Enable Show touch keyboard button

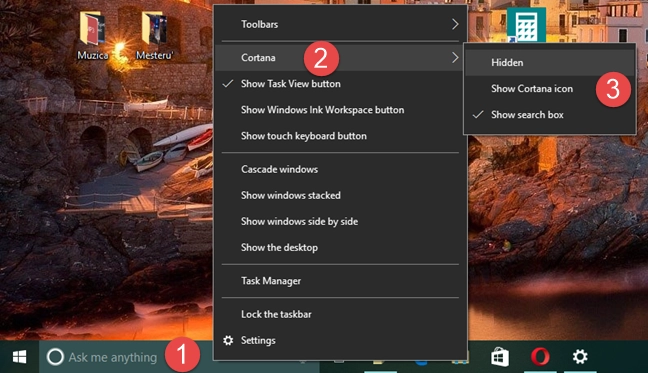341,136
